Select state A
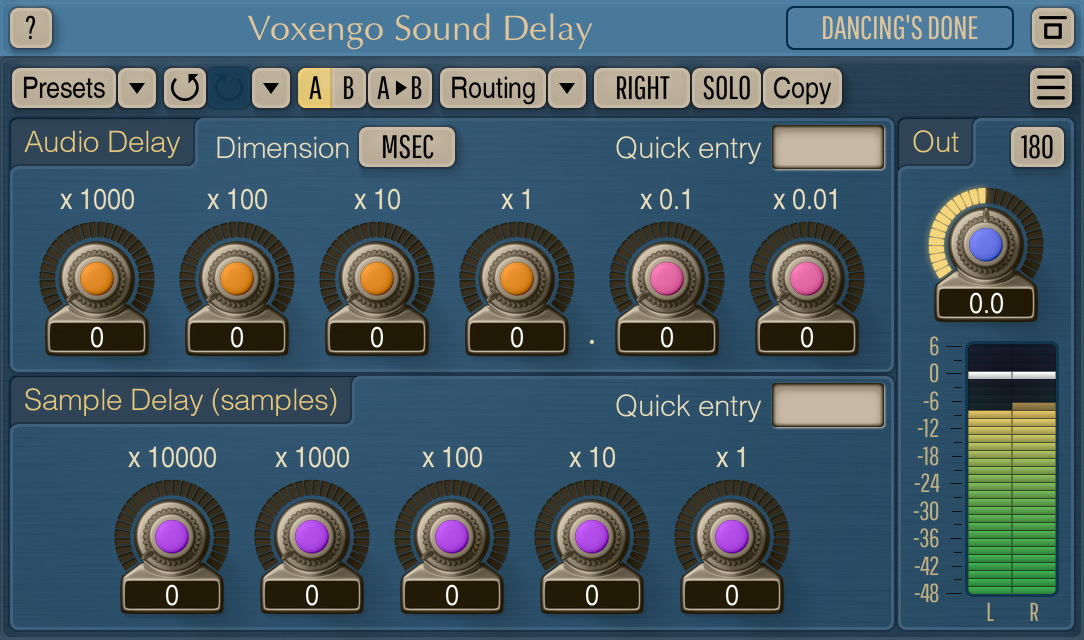Screen dimensions: 1084x640 pyautogui.click(x=315, y=88)
